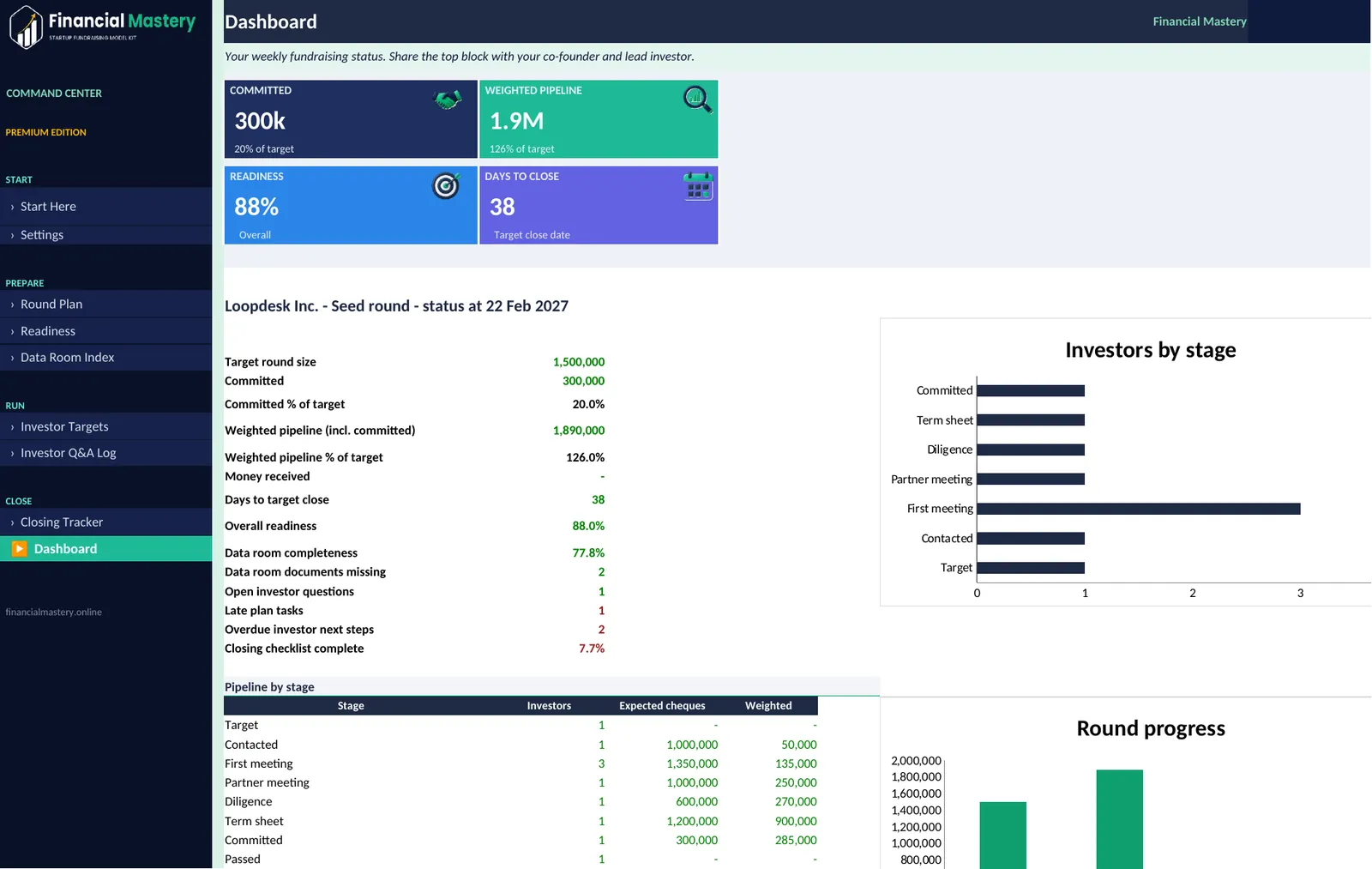The width and height of the screenshot is (1372, 869).
Task: Select Term sheet weighted value 900,000
Action: click(x=796, y=821)
